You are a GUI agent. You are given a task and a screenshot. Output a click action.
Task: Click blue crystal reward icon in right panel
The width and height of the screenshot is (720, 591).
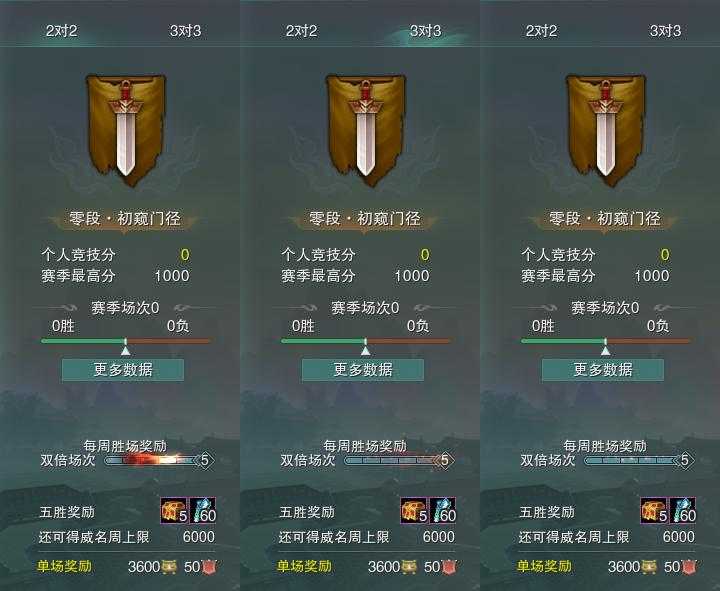(683, 510)
